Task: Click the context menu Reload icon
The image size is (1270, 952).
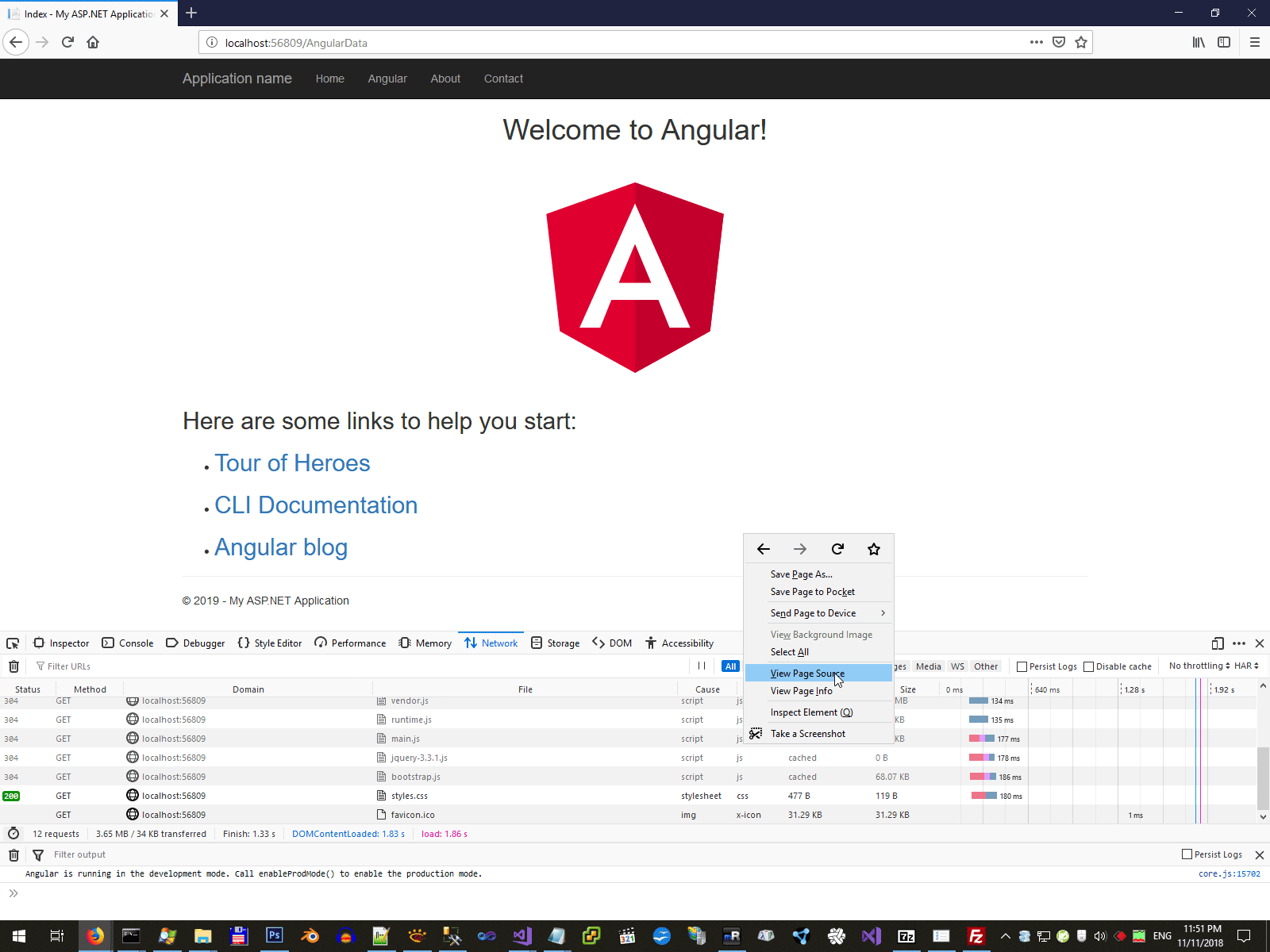Action: coord(837,549)
